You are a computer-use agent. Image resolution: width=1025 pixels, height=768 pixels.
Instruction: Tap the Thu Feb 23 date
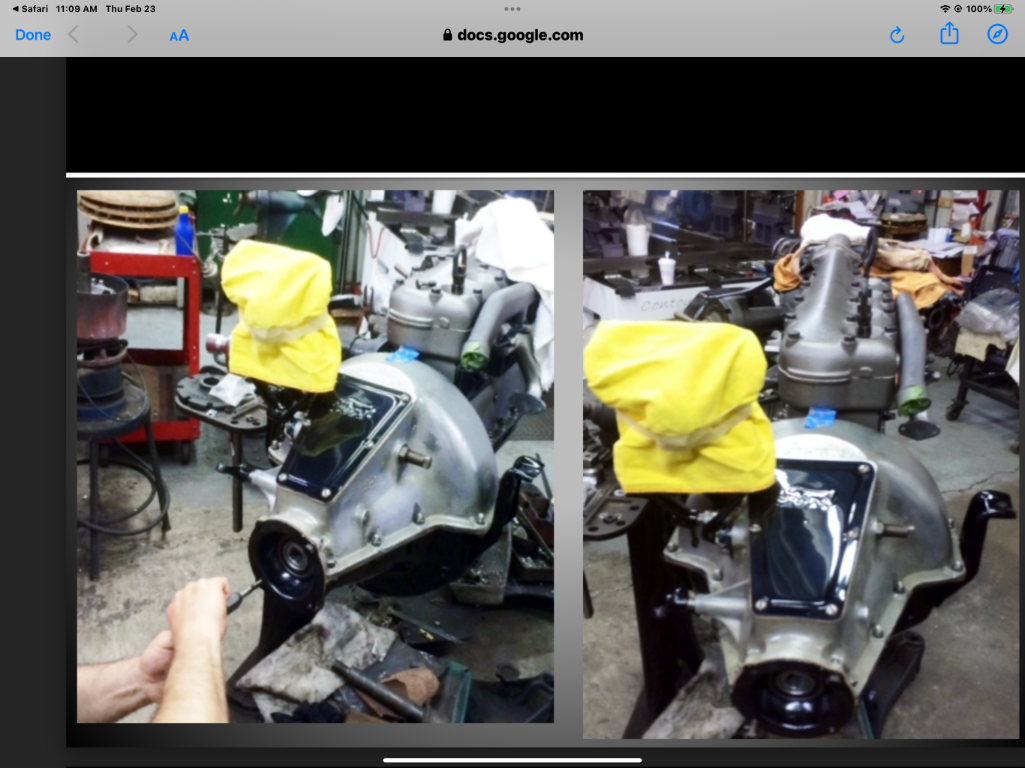click(x=131, y=9)
